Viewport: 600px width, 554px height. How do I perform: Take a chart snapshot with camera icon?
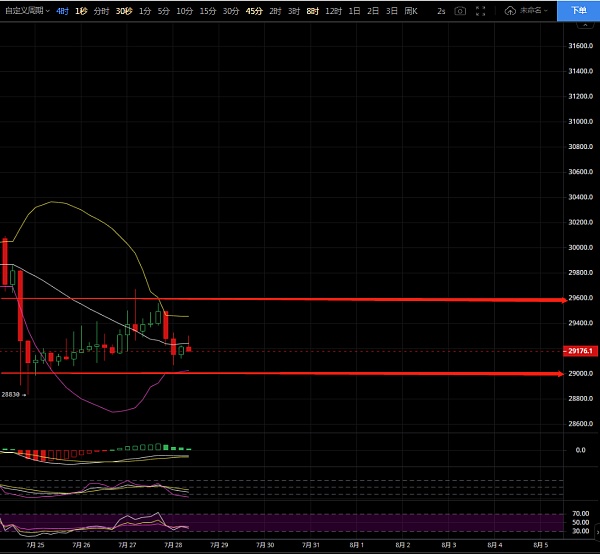460,11
